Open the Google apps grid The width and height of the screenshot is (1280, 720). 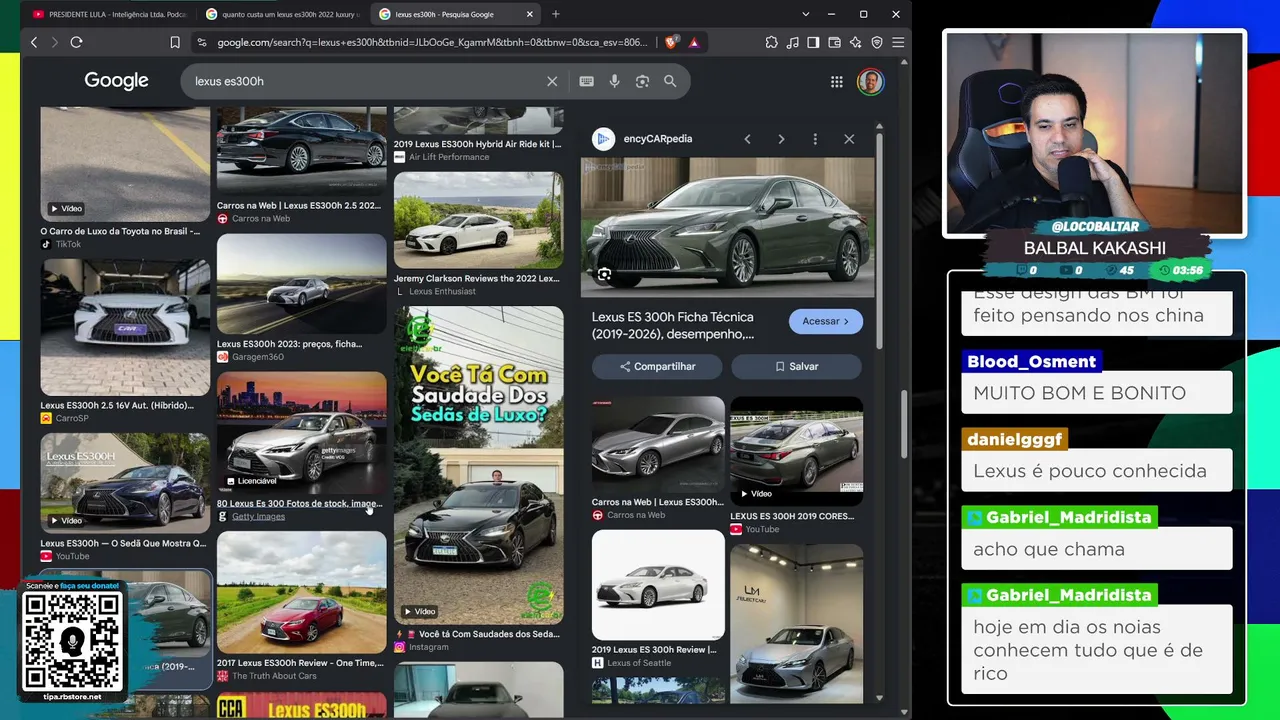coord(837,82)
